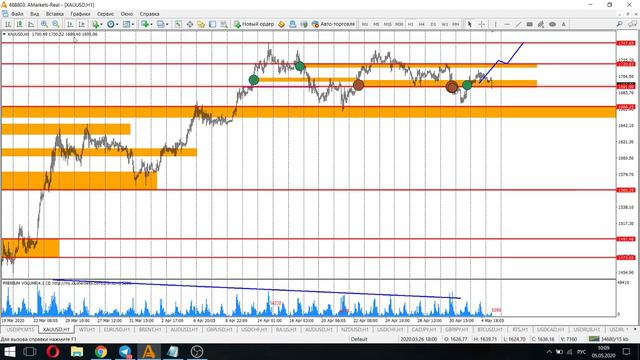This screenshot has width=640, height=360.
Task: Open the Сервис menu
Action: point(106,14)
